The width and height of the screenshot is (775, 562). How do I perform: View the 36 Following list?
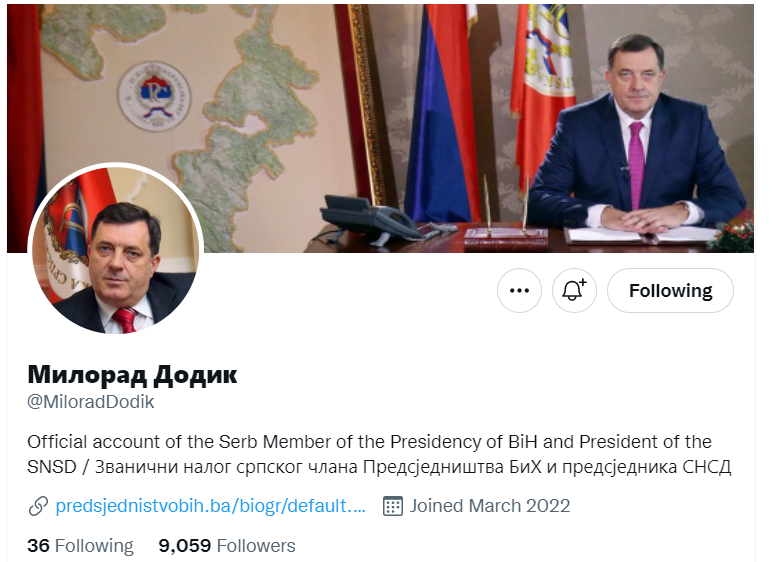click(81, 546)
